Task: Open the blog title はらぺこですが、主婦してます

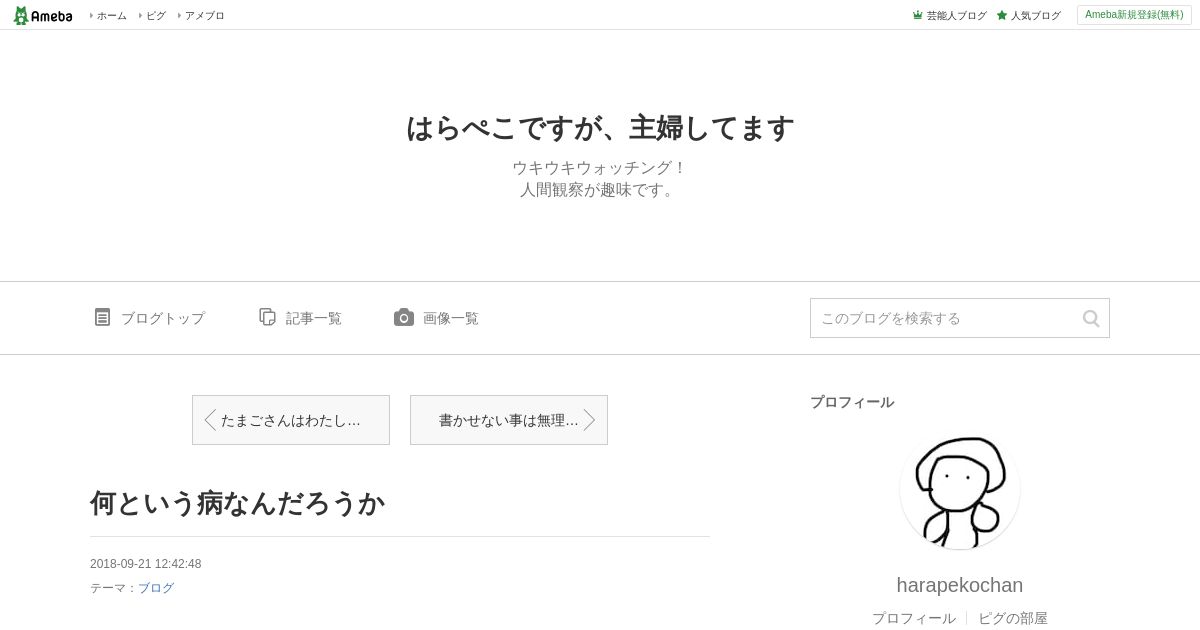Action: (600, 128)
